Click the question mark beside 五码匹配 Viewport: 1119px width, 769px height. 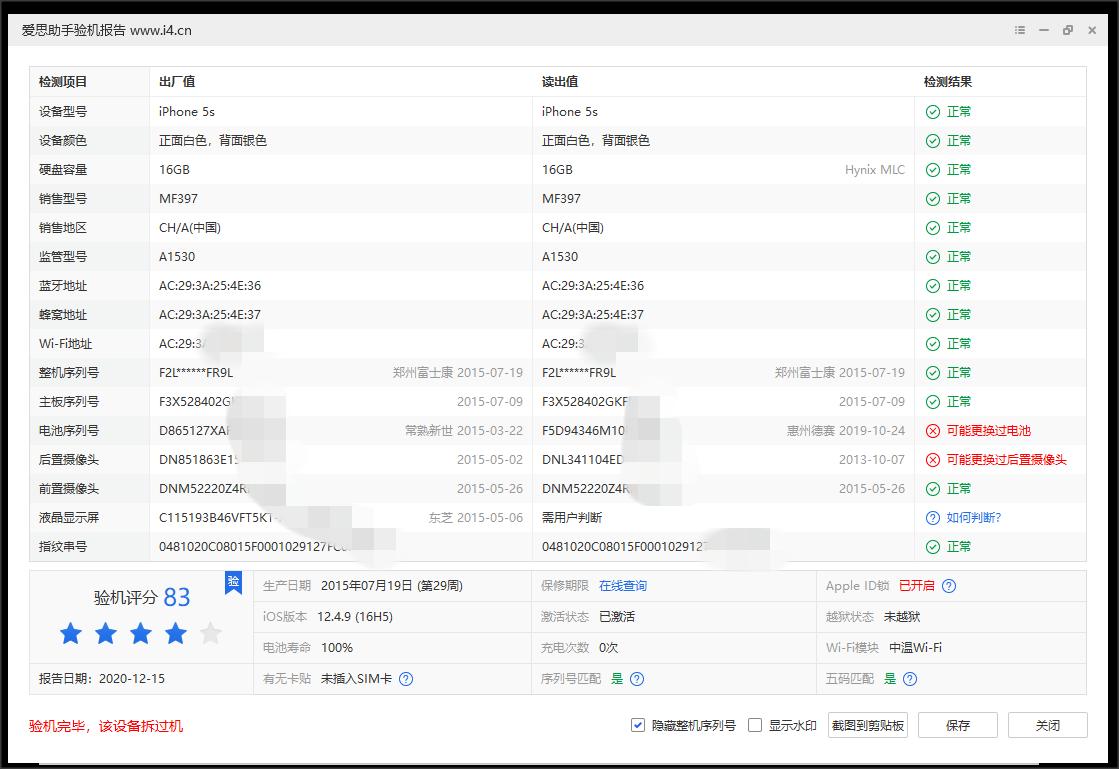click(908, 678)
